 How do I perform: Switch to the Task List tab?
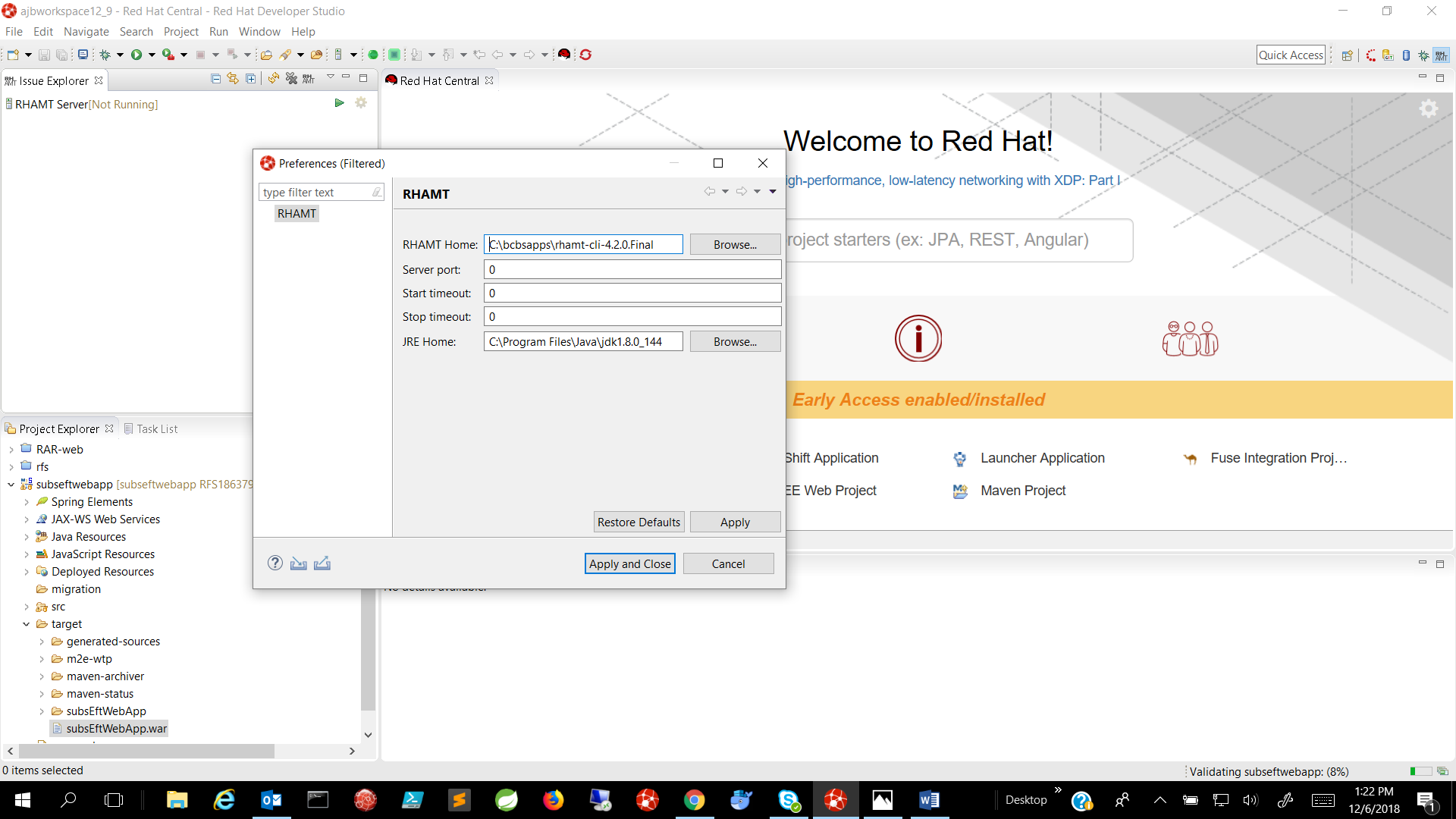pos(158,428)
